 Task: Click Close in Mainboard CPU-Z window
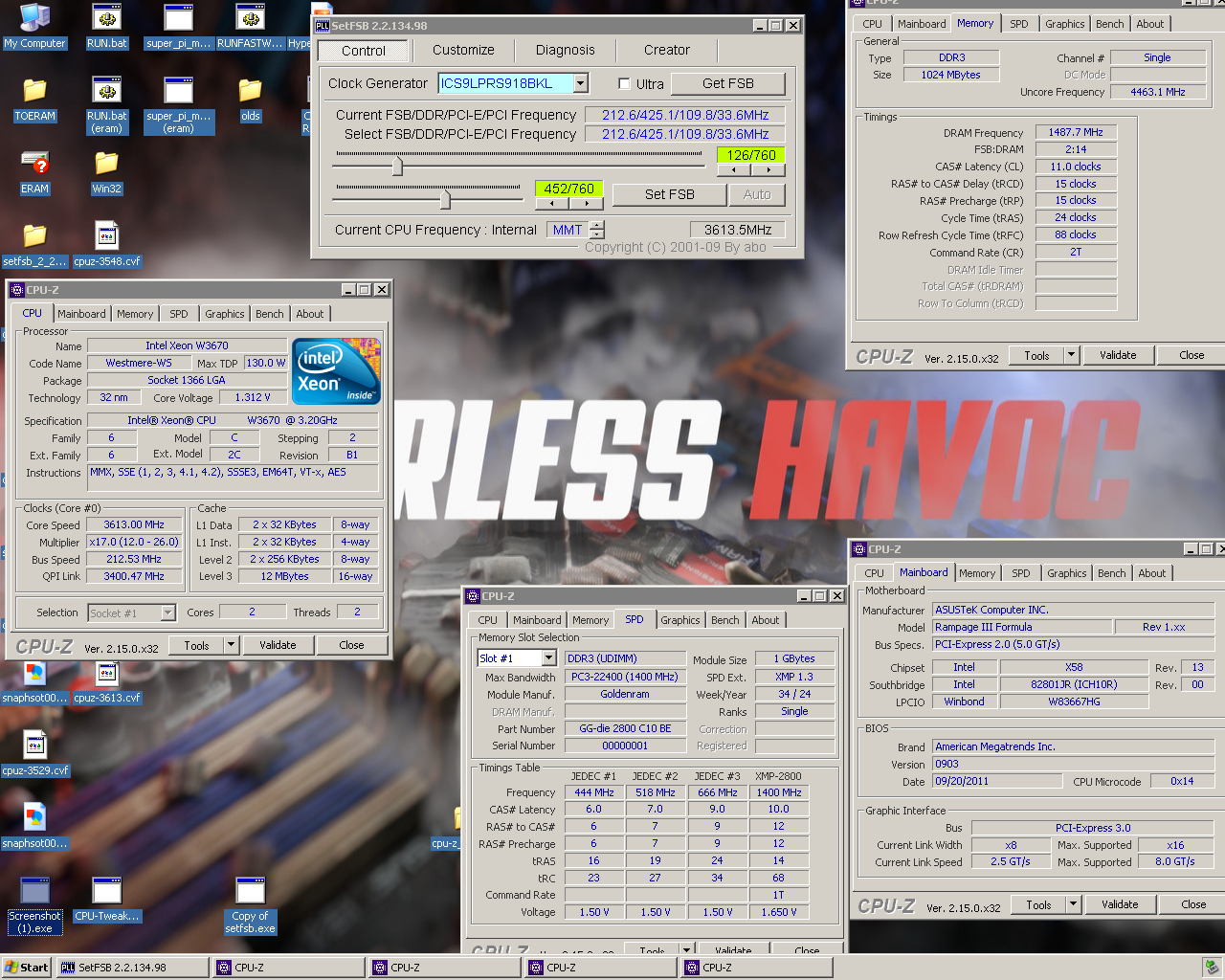[1193, 904]
